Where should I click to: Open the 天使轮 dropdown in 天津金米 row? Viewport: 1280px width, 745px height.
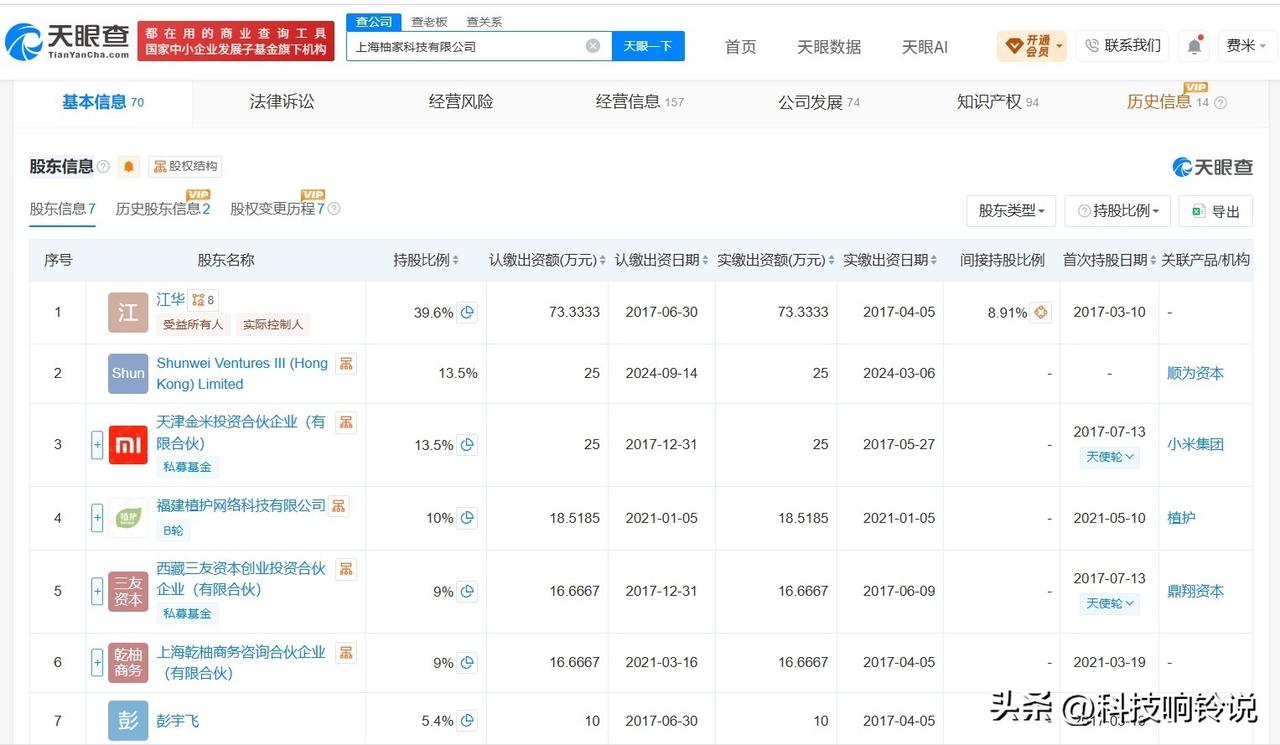click(x=1110, y=456)
